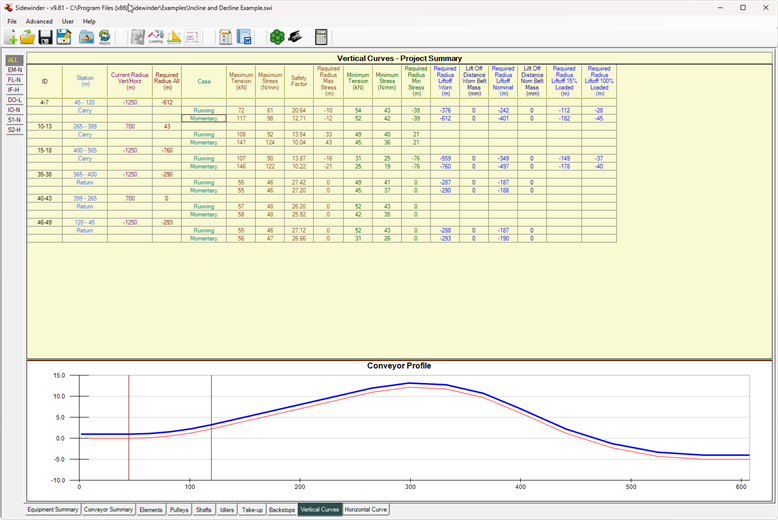Click the yellow triangle incline profile icon
Image resolution: width=778 pixels, height=520 pixels.
(x=174, y=37)
